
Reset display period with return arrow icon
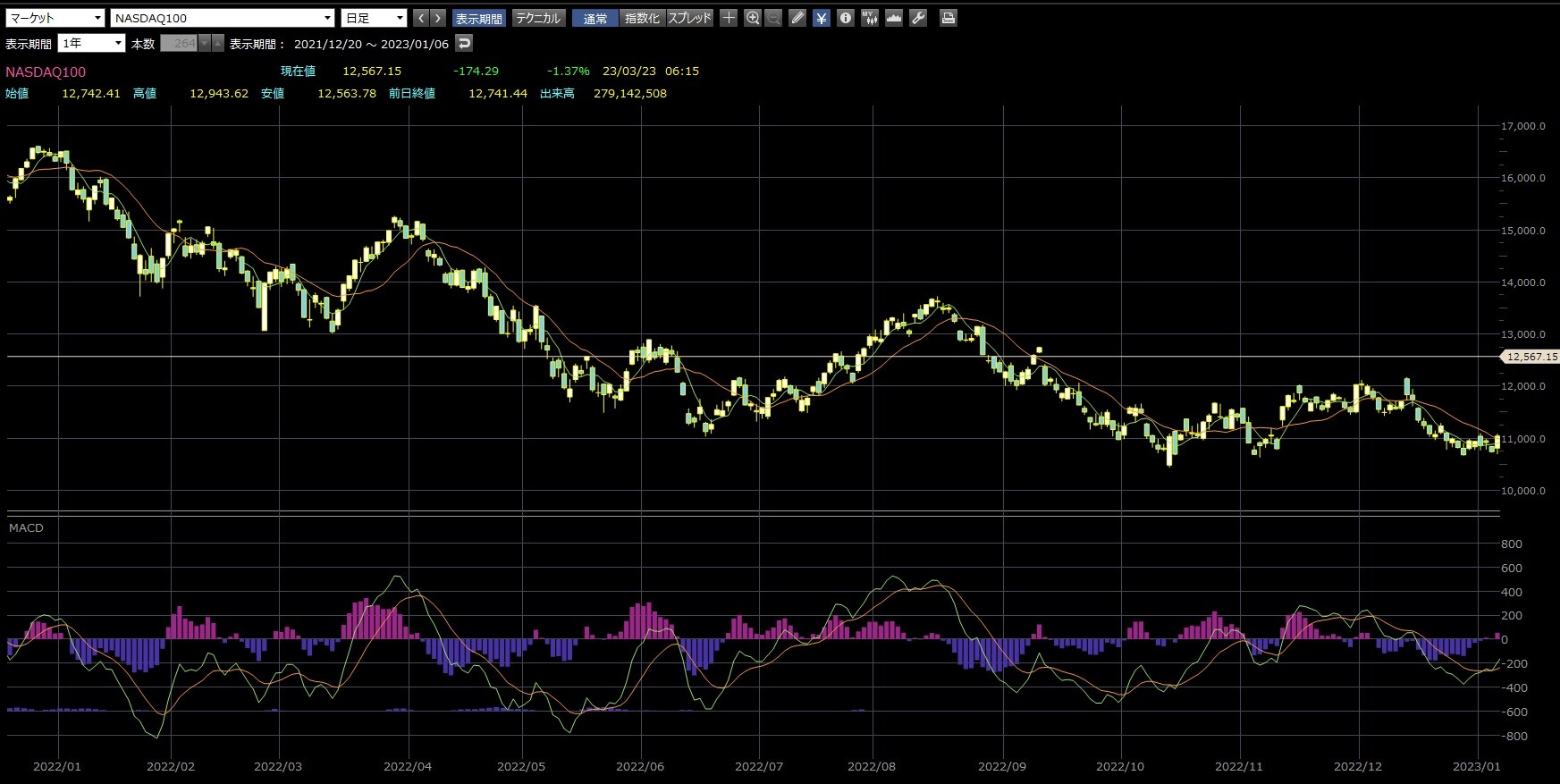(x=464, y=43)
